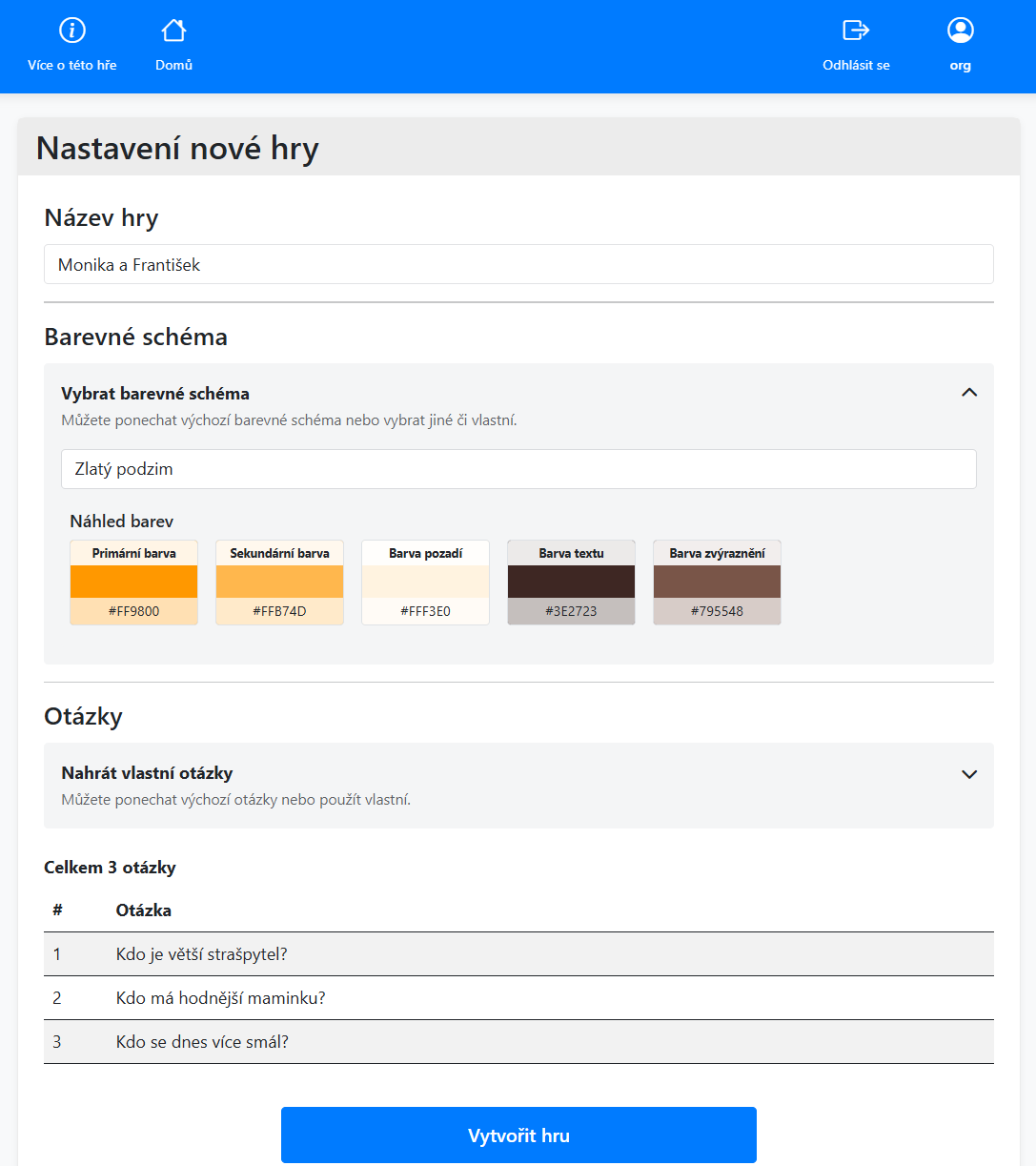
Task: Click the Odhlásit se logout icon
Action: click(856, 31)
